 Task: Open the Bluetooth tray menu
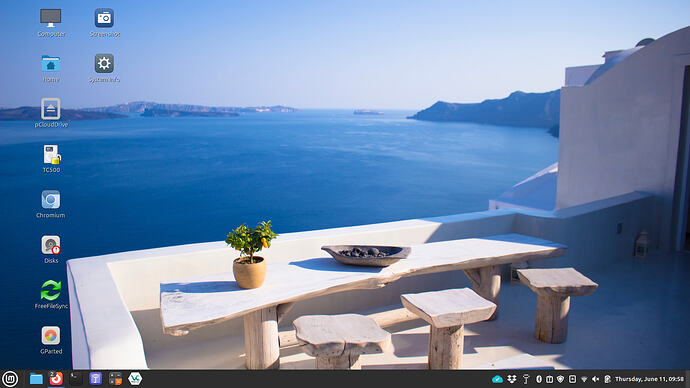[x=539, y=379]
